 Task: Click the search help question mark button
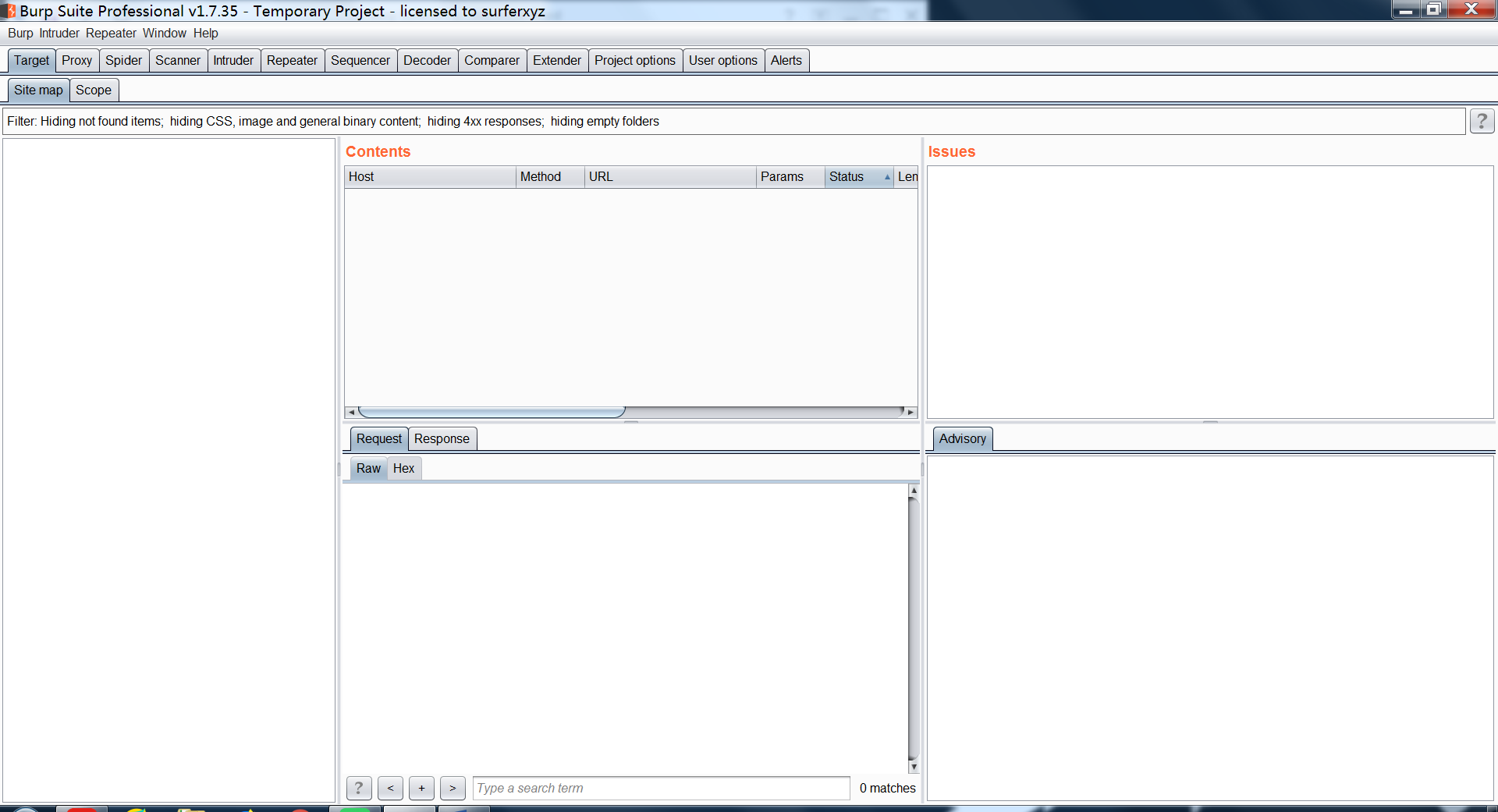(359, 788)
